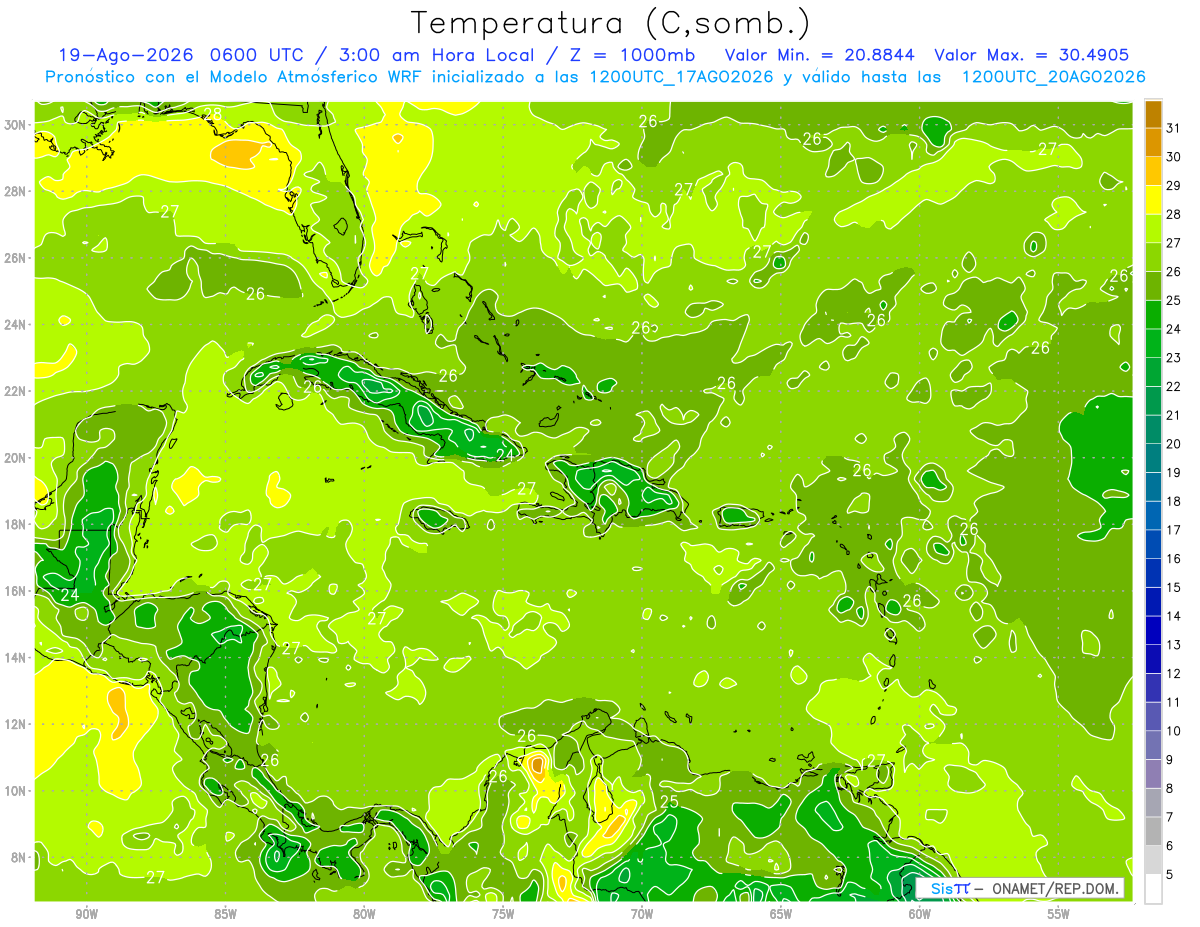
Task: Click color scale value 12
Action: [1174, 673]
